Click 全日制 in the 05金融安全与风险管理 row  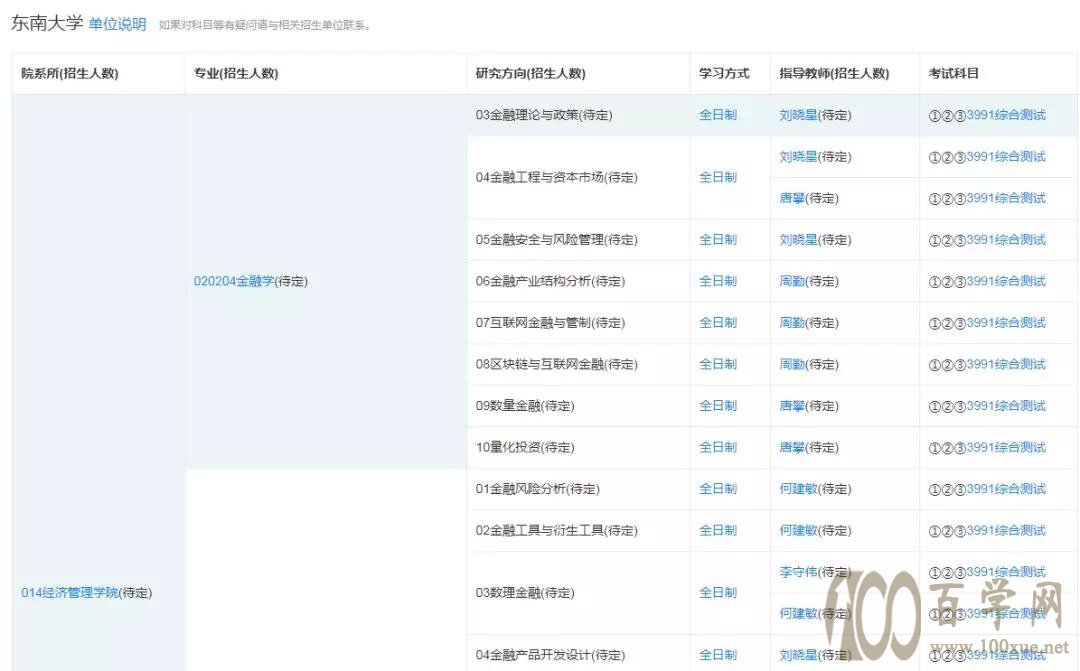718,240
